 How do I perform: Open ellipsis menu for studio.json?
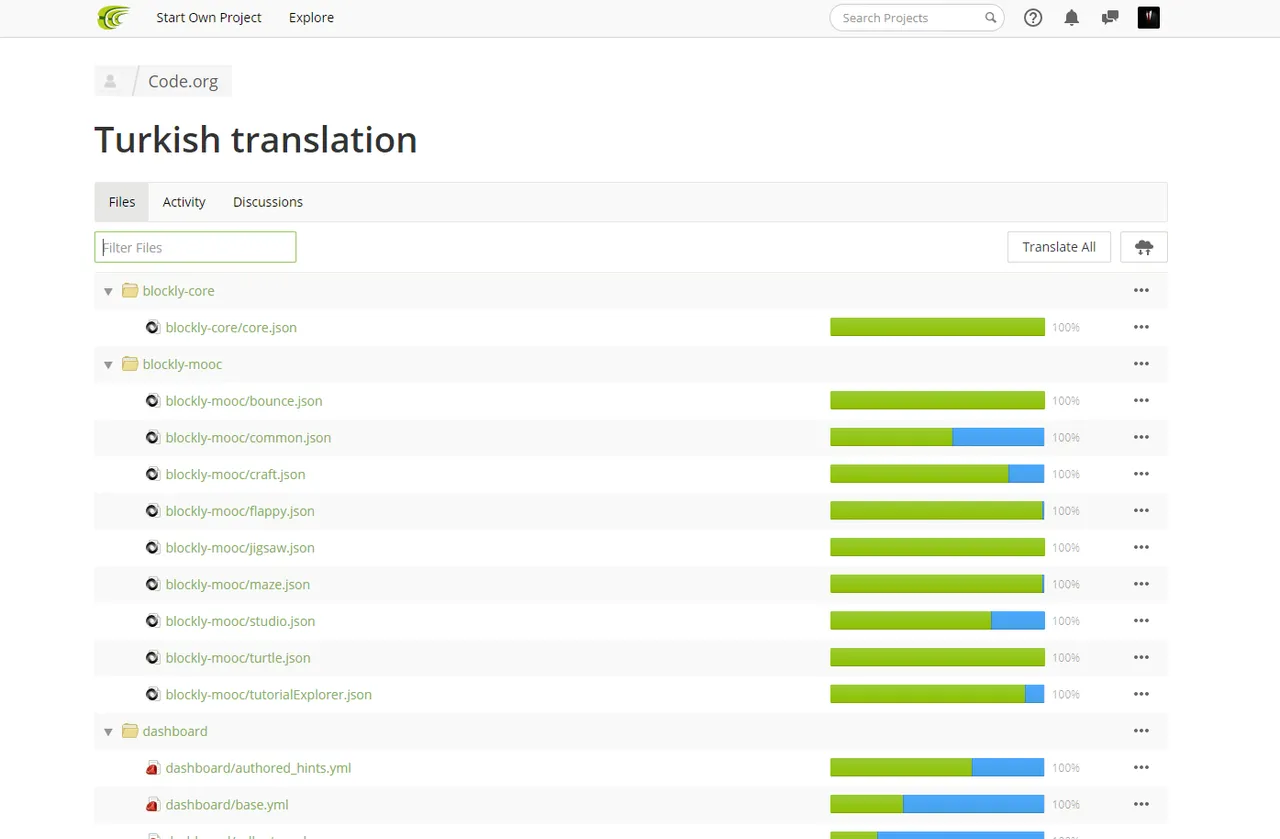coord(1141,621)
